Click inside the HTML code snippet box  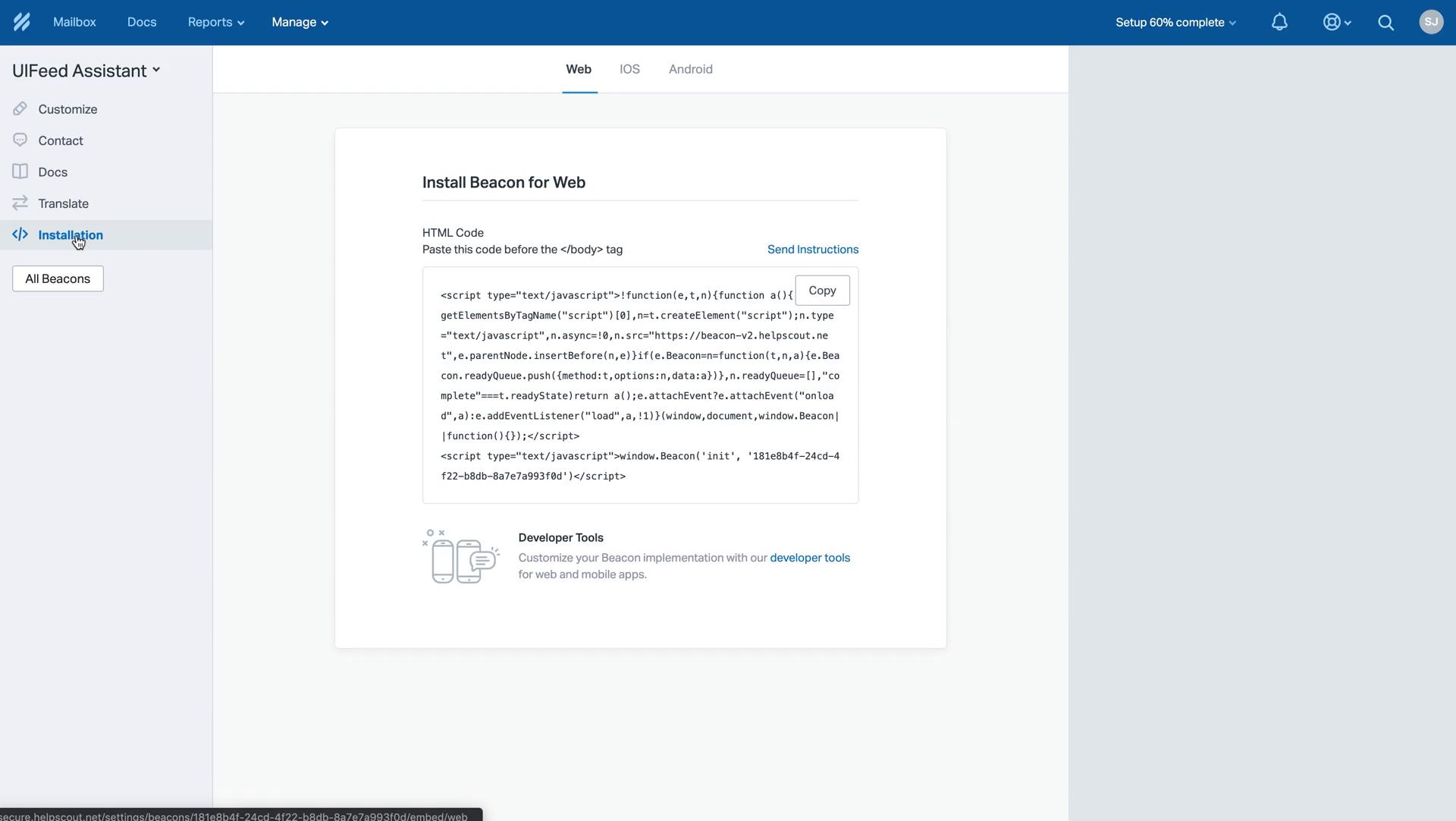640,385
